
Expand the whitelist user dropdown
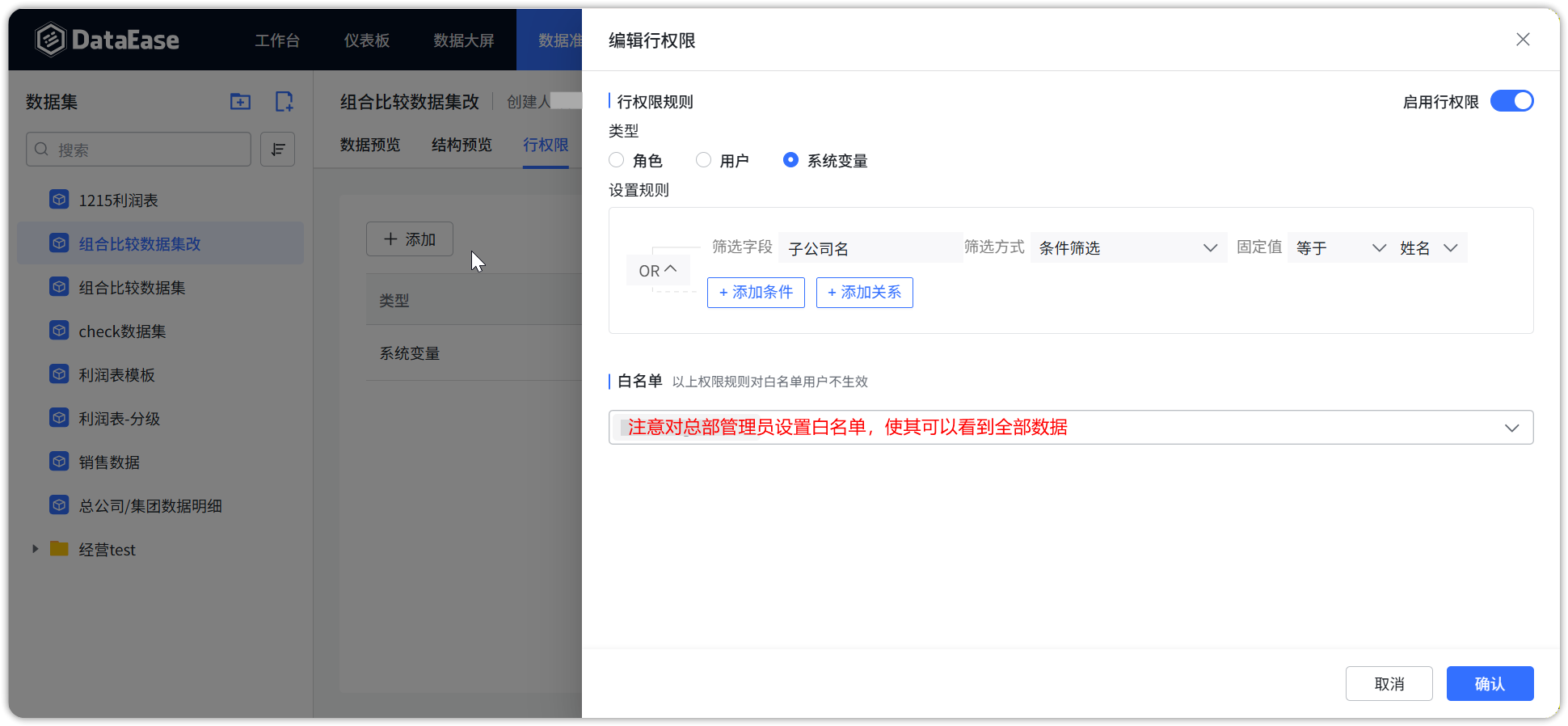click(x=1511, y=428)
